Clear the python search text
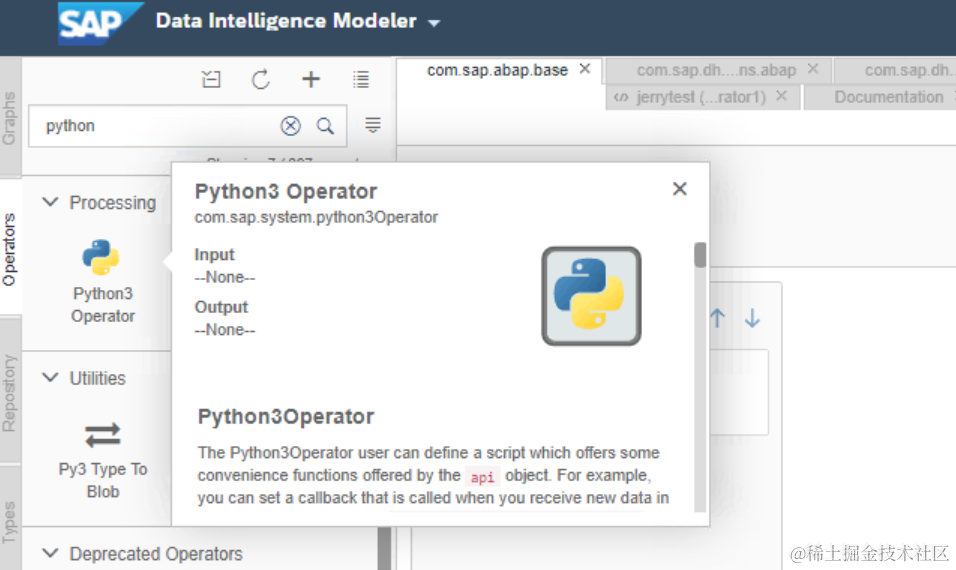 (291, 126)
